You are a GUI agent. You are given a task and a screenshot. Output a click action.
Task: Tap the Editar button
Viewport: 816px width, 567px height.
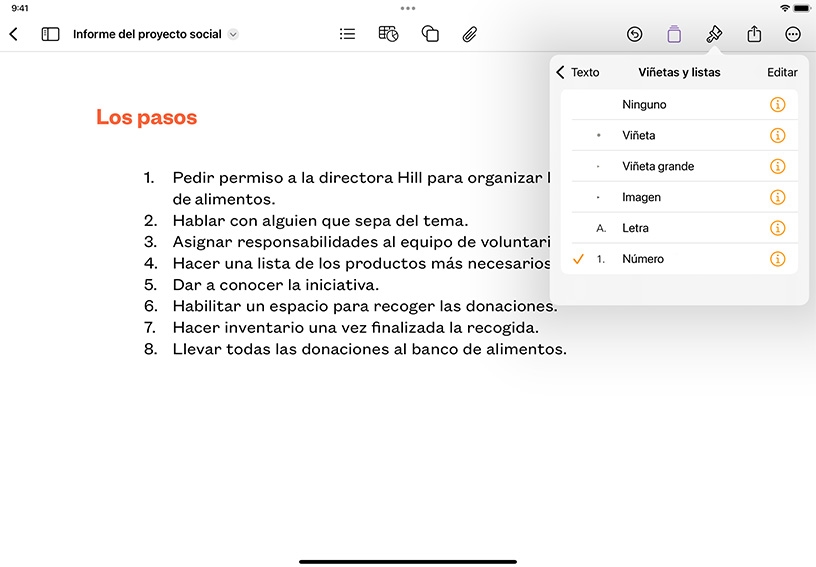pos(782,72)
